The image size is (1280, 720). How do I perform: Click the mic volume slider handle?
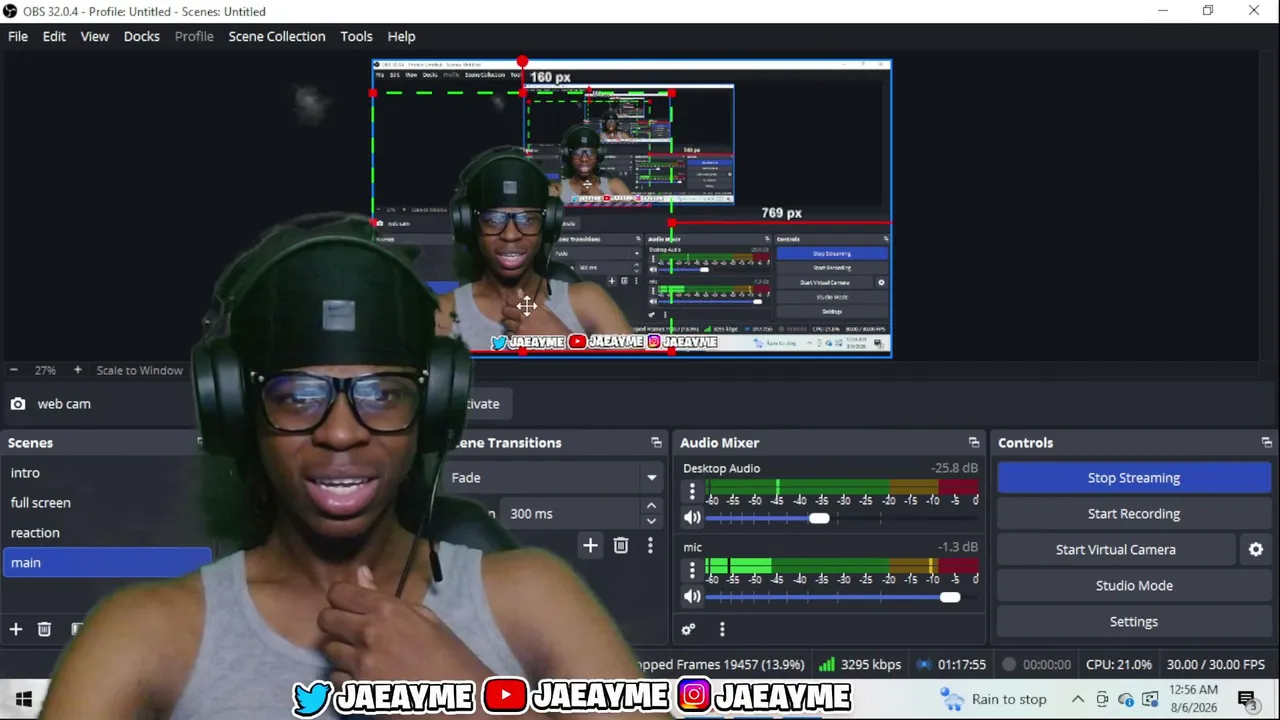[950, 597]
